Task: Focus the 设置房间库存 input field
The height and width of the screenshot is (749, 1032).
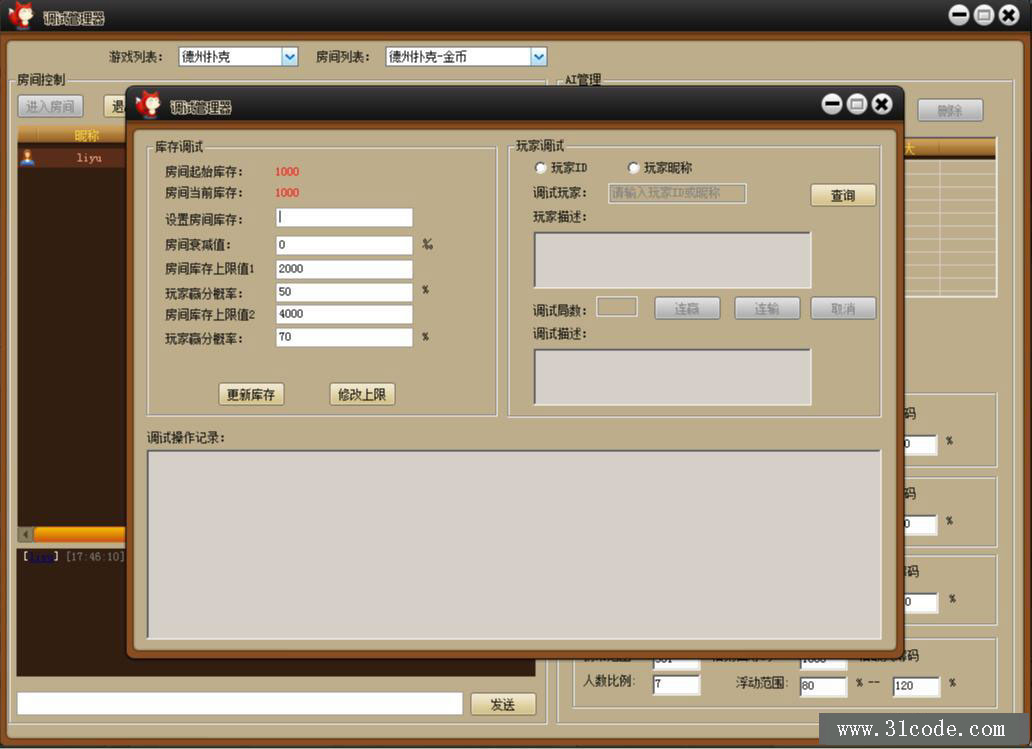Action: click(x=344, y=218)
